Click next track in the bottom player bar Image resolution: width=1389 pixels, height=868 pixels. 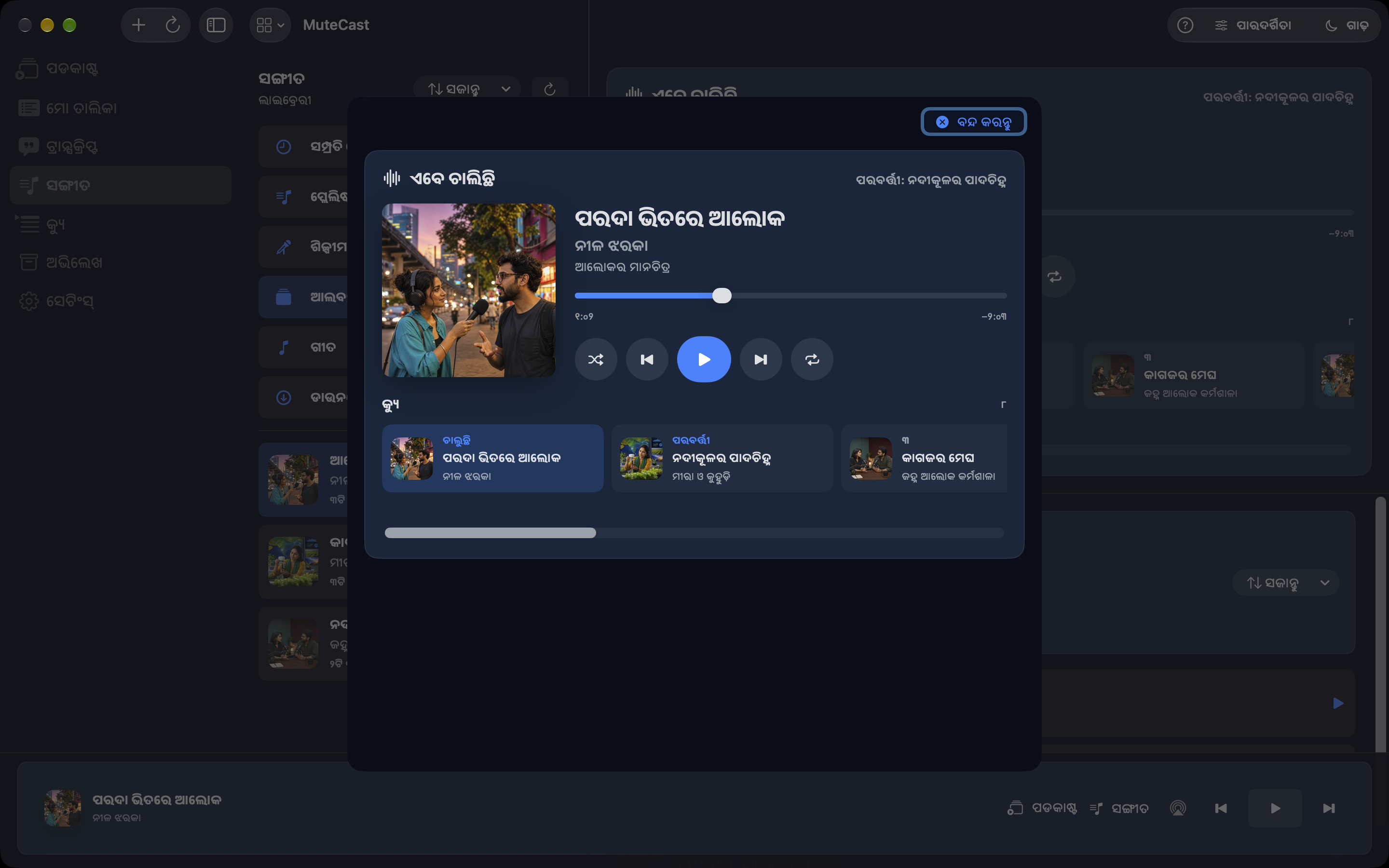[x=1329, y=808]
